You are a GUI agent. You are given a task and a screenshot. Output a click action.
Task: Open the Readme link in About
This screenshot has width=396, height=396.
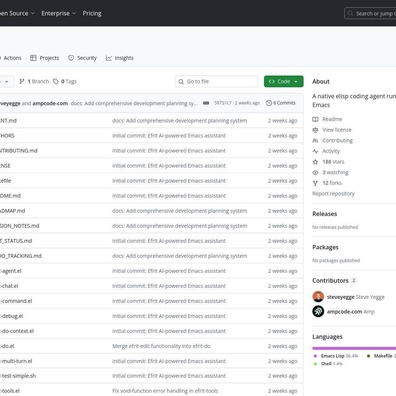(332, 119)
